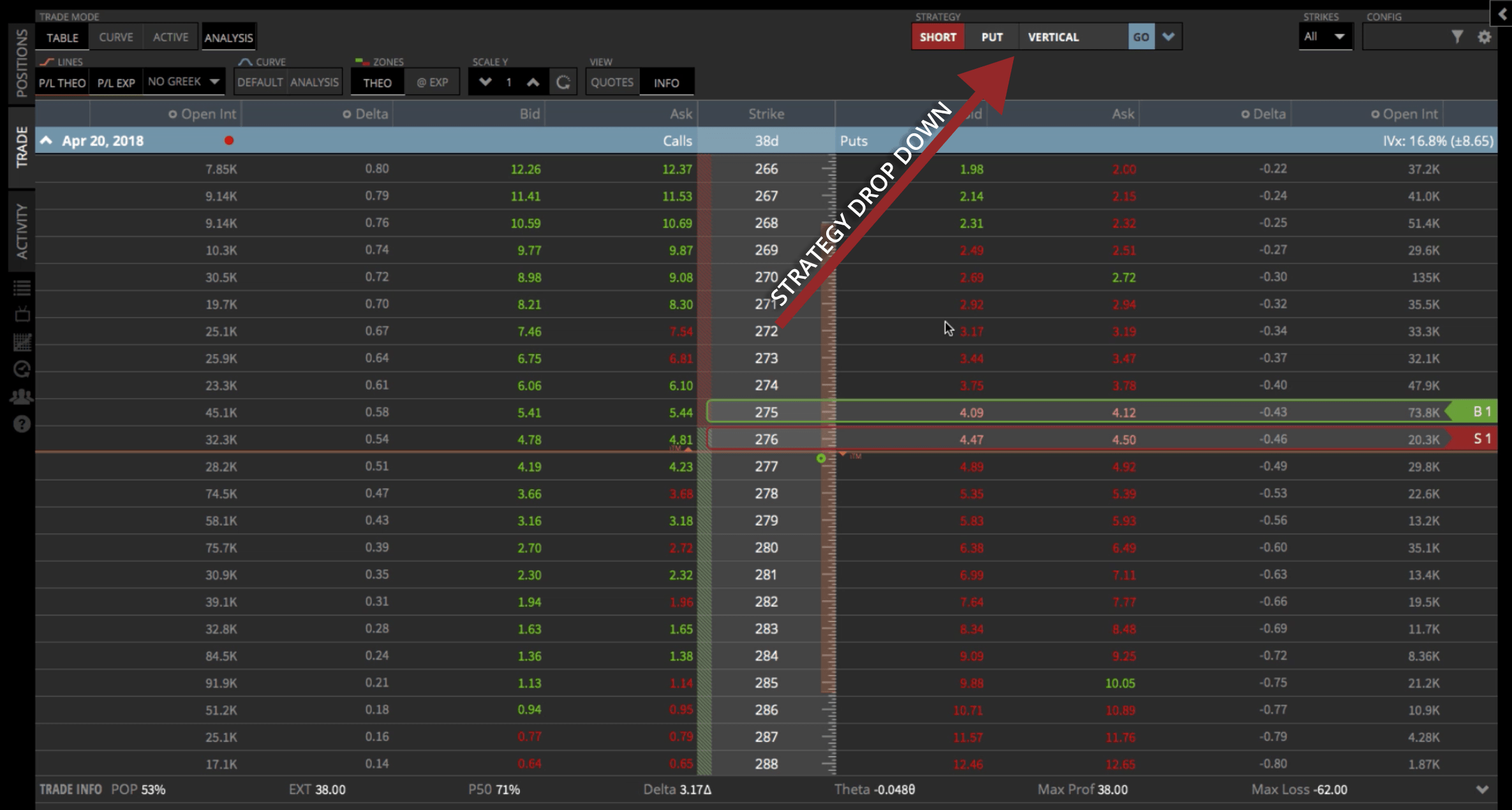Click the red dot beside Apr 20, 2018
The height and width of the screenshot is (810, 1512).
coord(229,141)
